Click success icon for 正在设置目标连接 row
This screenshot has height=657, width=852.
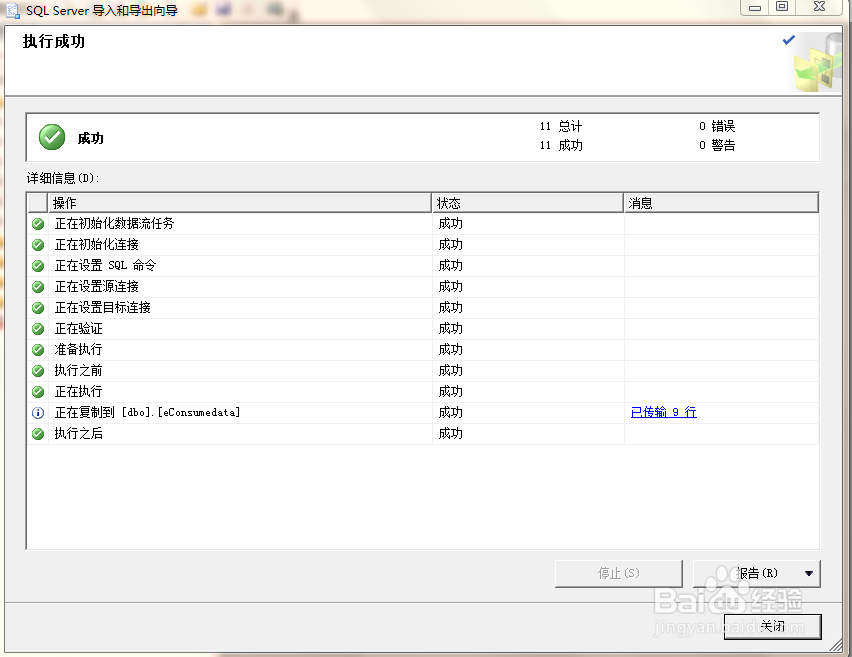click(x=37, y=308)
